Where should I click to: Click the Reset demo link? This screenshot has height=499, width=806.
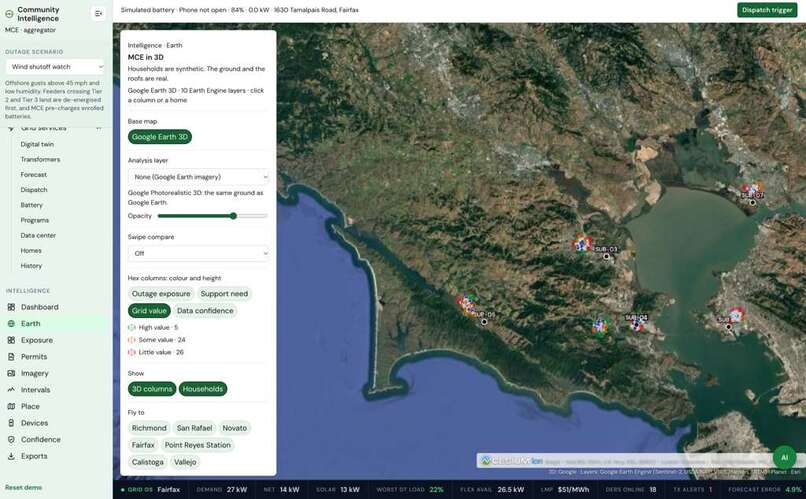[x=24, y=487]
